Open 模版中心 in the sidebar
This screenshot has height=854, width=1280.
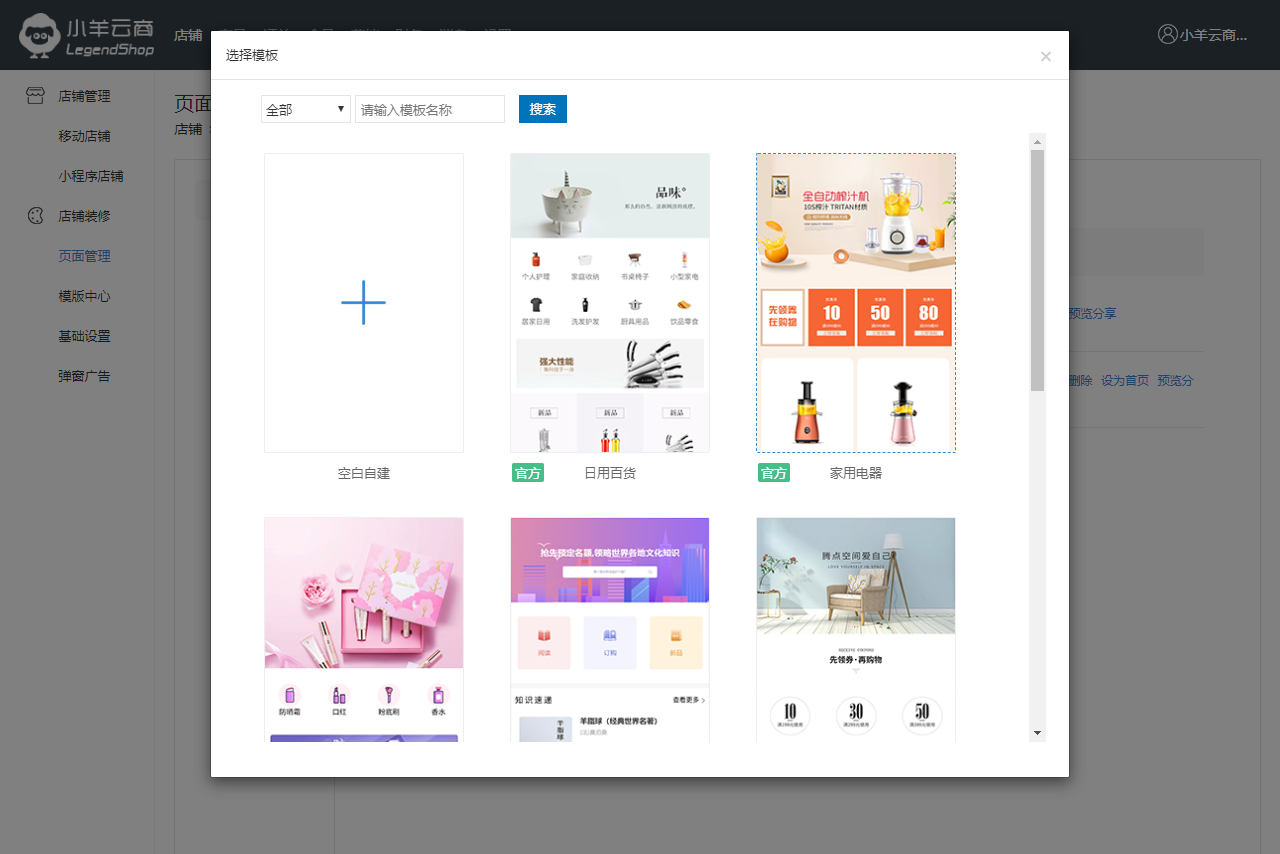pyautogui.click(x=84, y=296)
